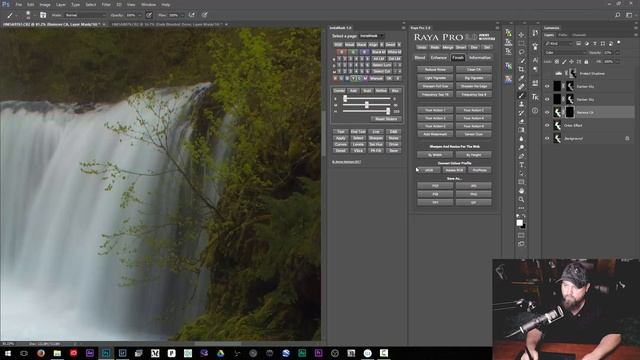Click the TK panel icon in the collapsed dock
The width and height of the screenshot is (640, 360).
click(x=535, y=97)
